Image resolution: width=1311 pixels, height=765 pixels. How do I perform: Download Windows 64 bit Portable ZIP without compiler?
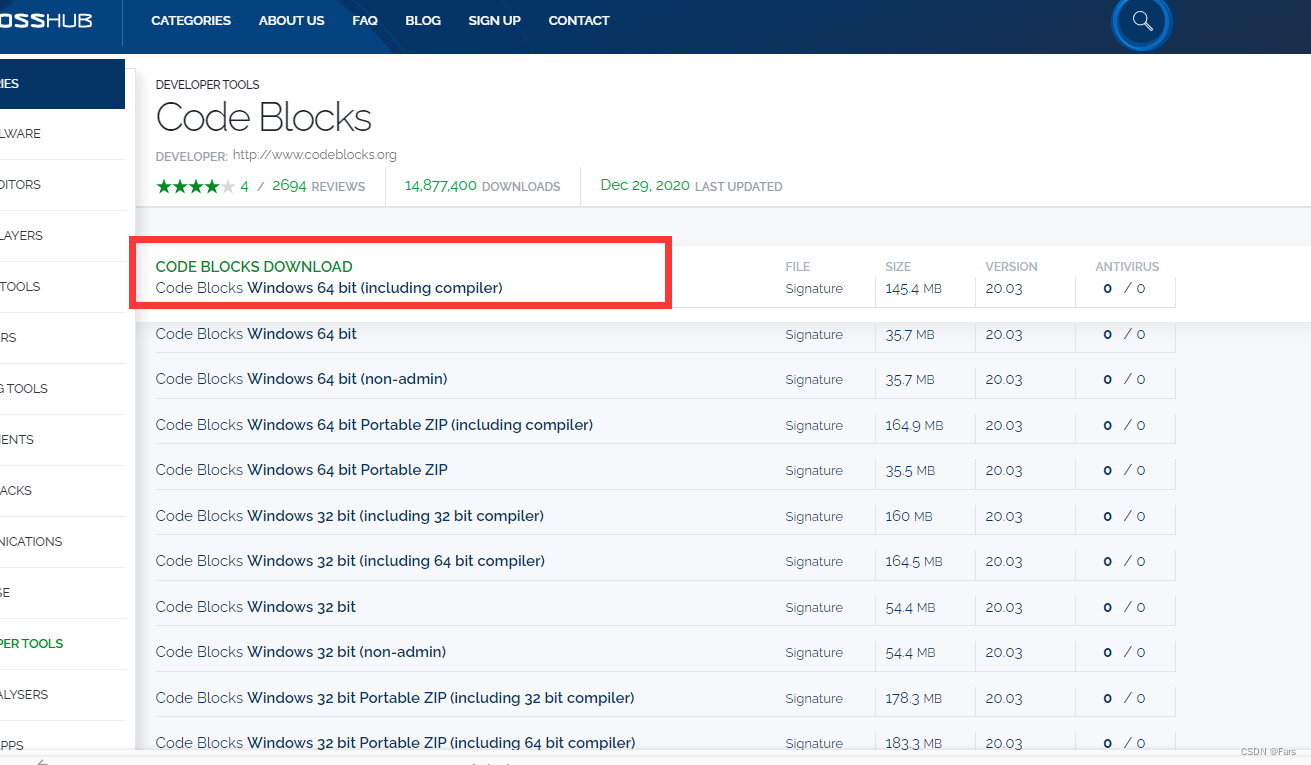coord(301,470)
